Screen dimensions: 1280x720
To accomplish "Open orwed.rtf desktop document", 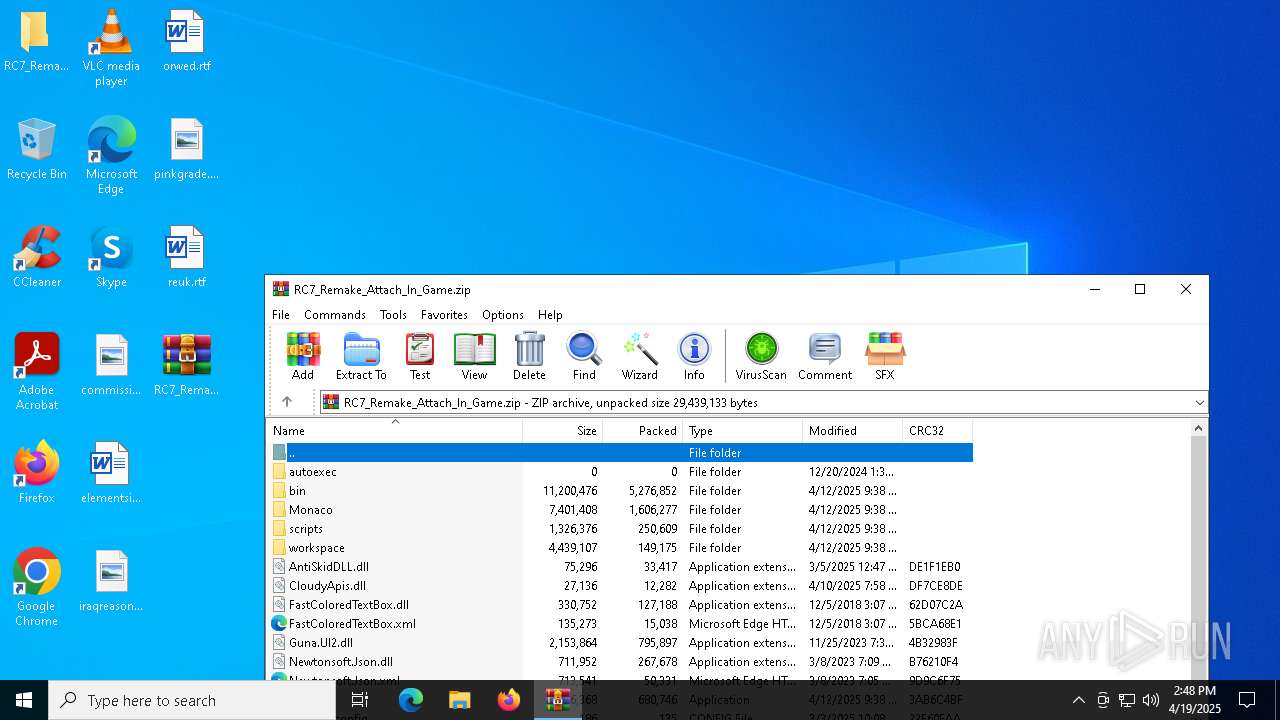I will [x=186, y=42].
